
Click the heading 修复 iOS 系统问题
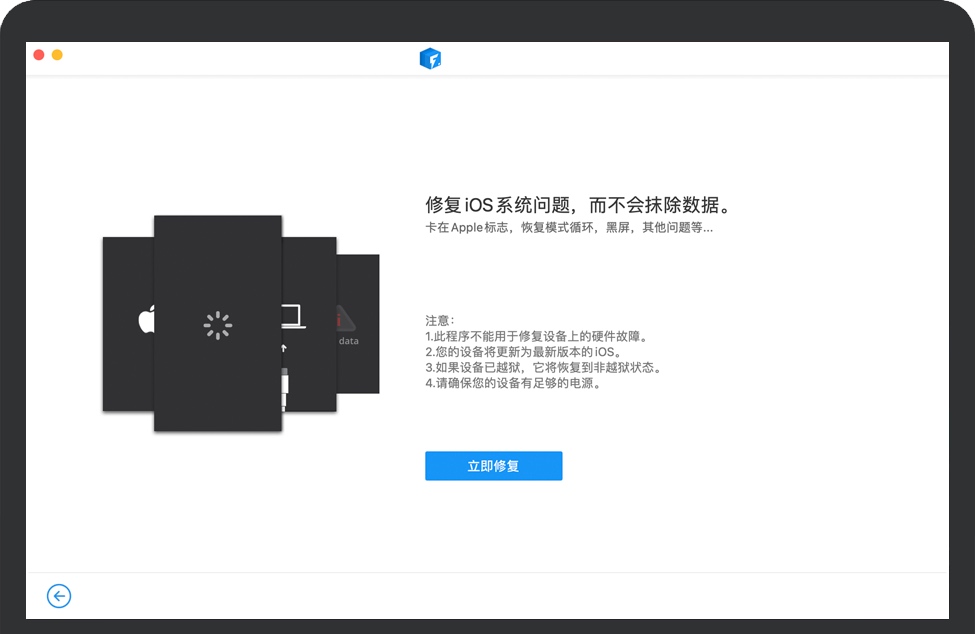coord(579,205)
